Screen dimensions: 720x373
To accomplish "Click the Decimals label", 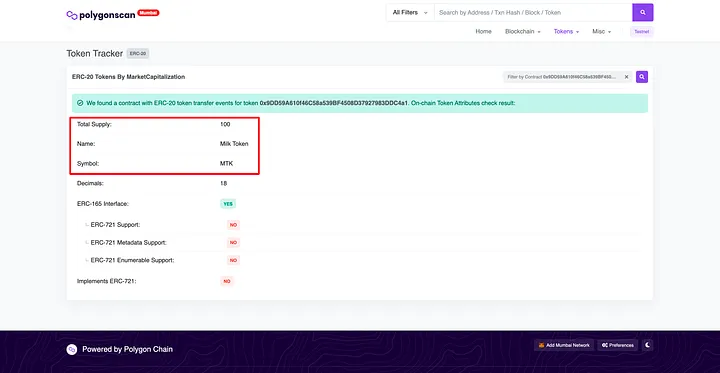I will 90,183.
